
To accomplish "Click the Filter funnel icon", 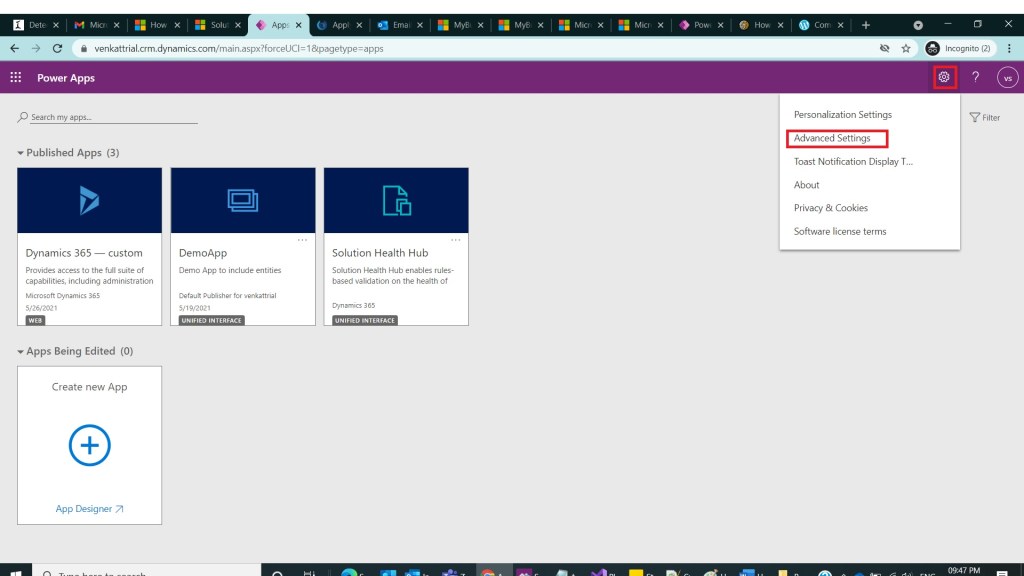I will click(x=975, y=118).
